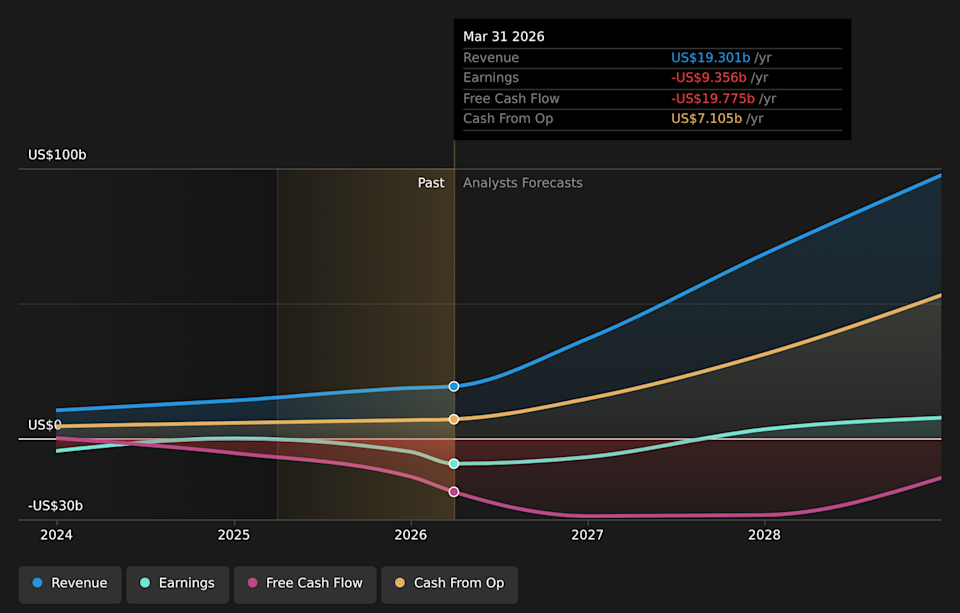Image resolution: width=960 pixels, height=613 pixels.
Task: Click the 'Analysts Forecasts' label
Action: click(523, 183)
